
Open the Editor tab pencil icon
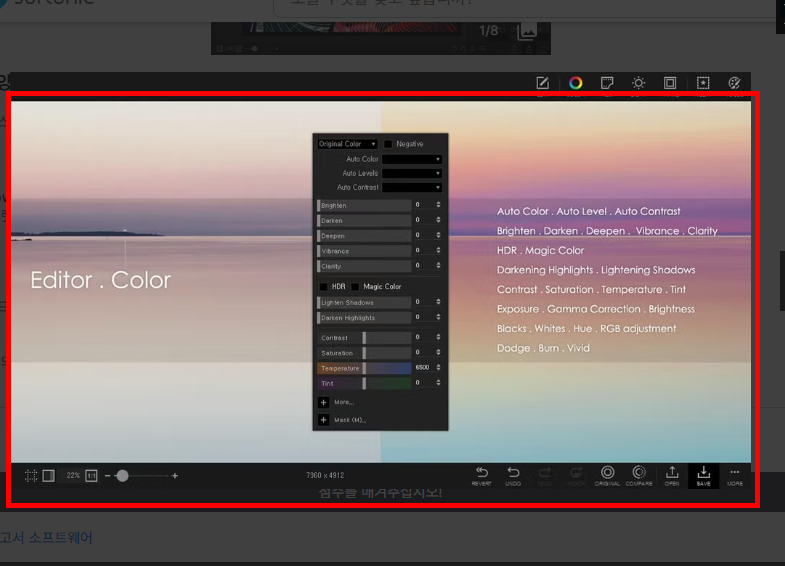[x=543, y=83]
